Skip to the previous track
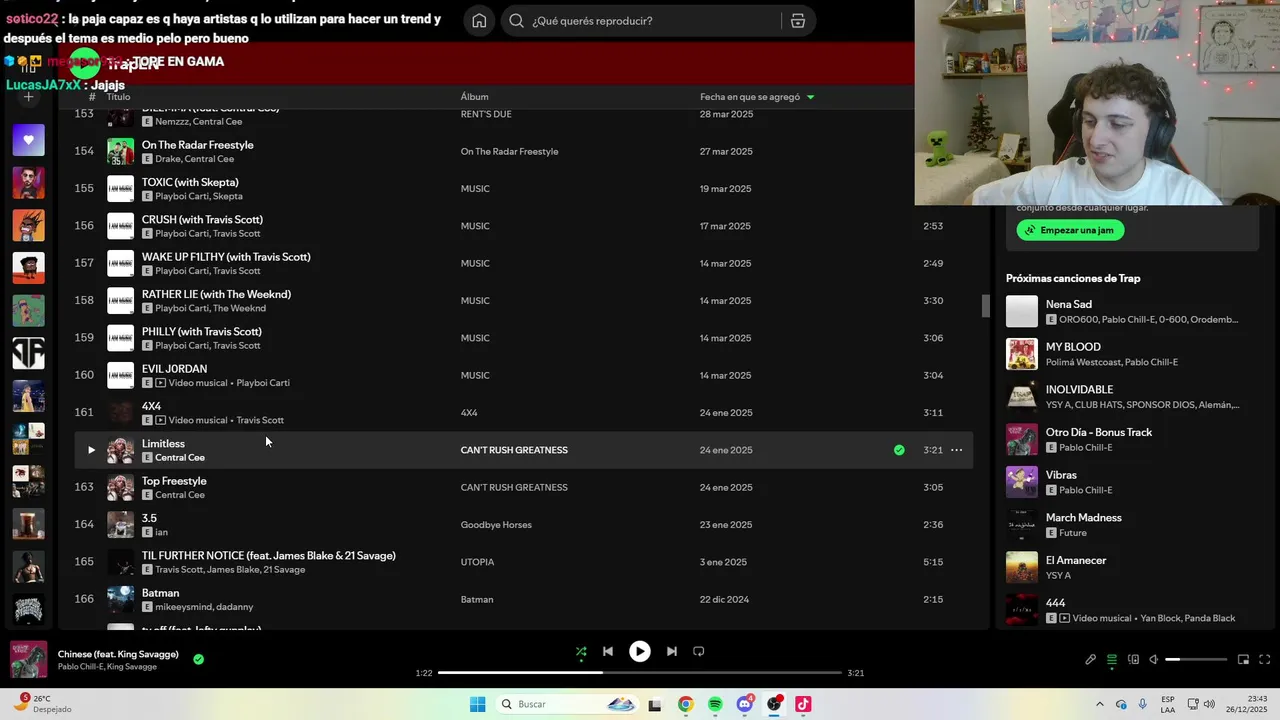 pyautogui.click(x=607, y=651)
